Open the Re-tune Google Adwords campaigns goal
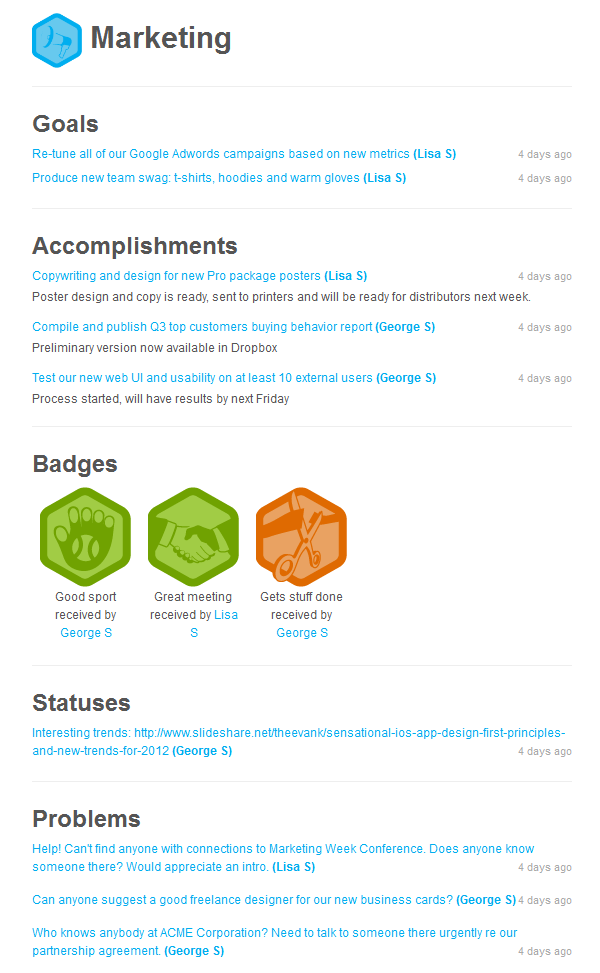Image resolution: width=600 pixels, height=973 pixels. [244, 154]
